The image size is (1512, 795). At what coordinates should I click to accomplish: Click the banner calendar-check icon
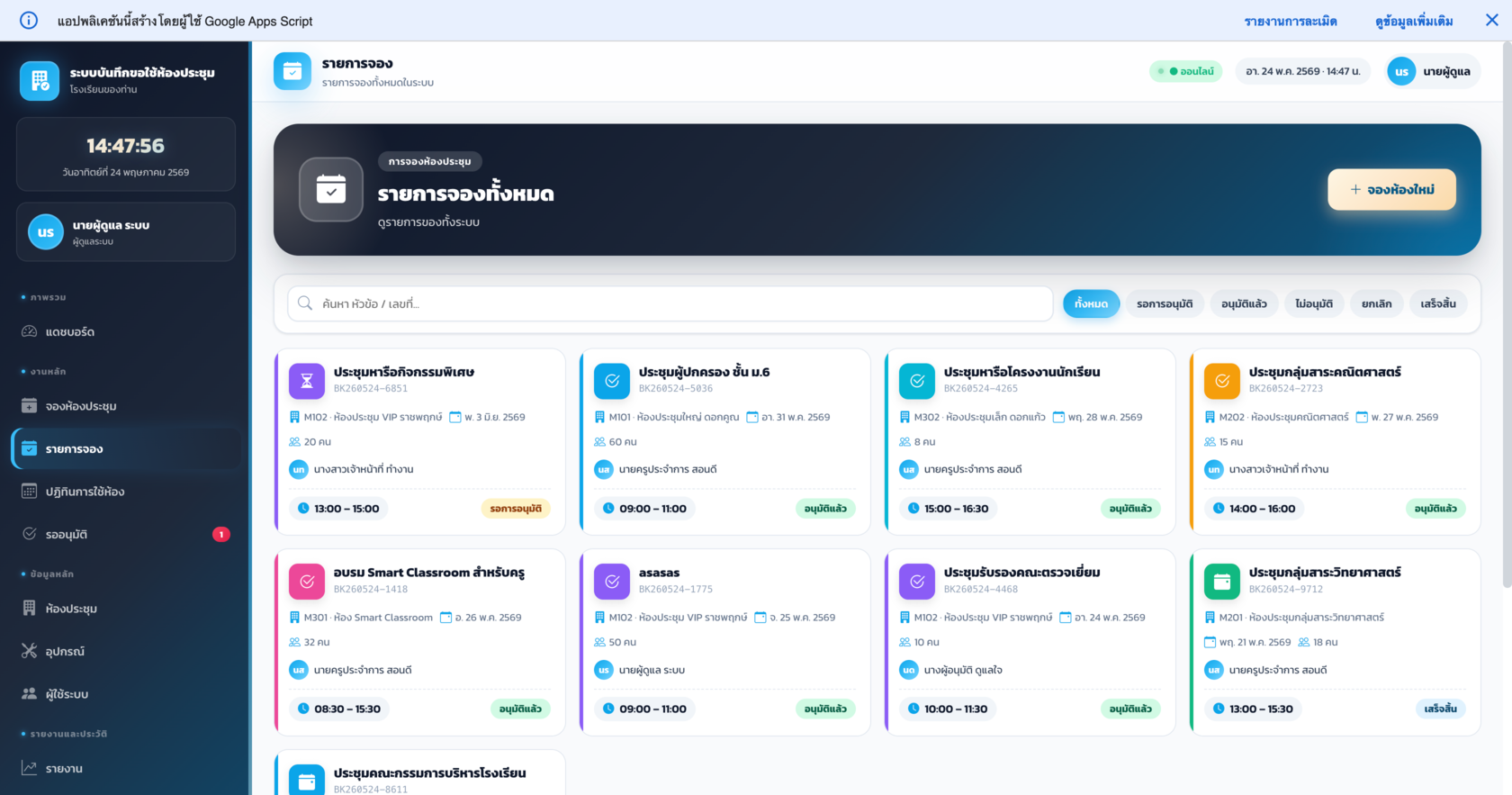(331, 189)
